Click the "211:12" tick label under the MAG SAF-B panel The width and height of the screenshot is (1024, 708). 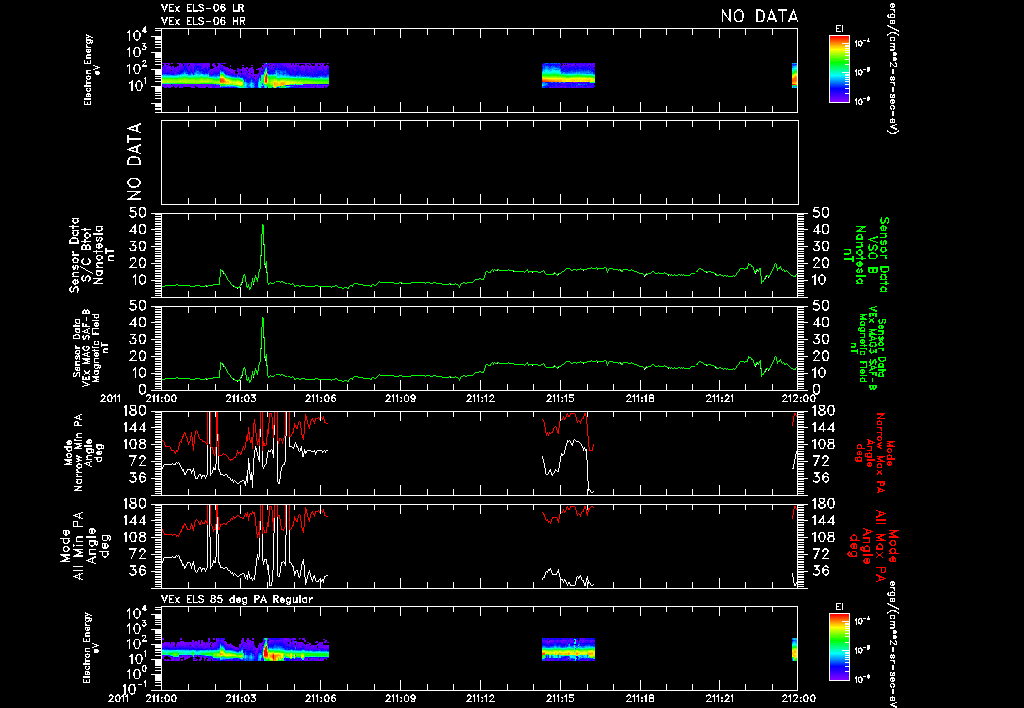click(480, 398)
